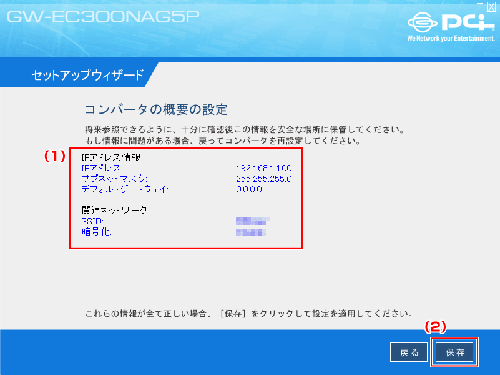Click the PCI logo

pyautogui.click(x=451, y=22)
